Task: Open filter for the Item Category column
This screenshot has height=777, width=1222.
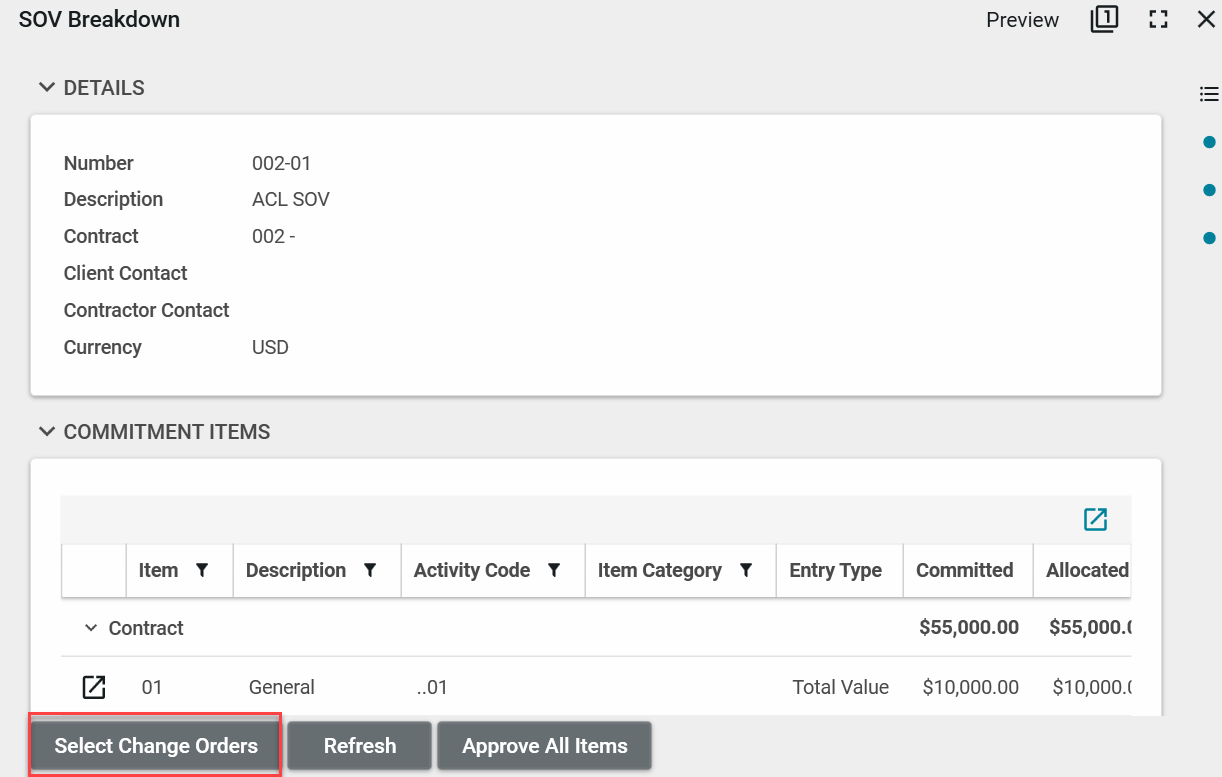Action: pyautogui.click(x=746, y=570)
